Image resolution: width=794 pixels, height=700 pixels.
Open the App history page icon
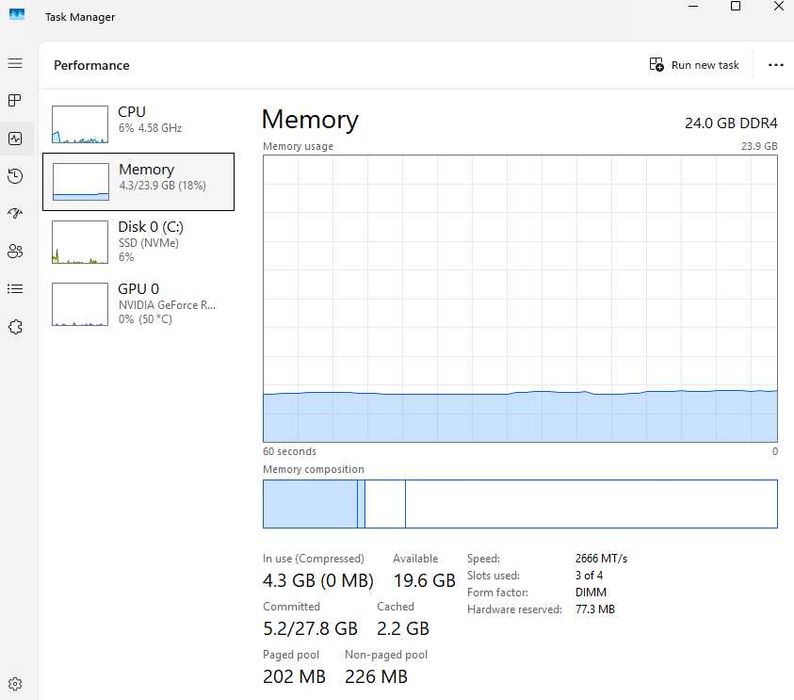pos(15,176)
